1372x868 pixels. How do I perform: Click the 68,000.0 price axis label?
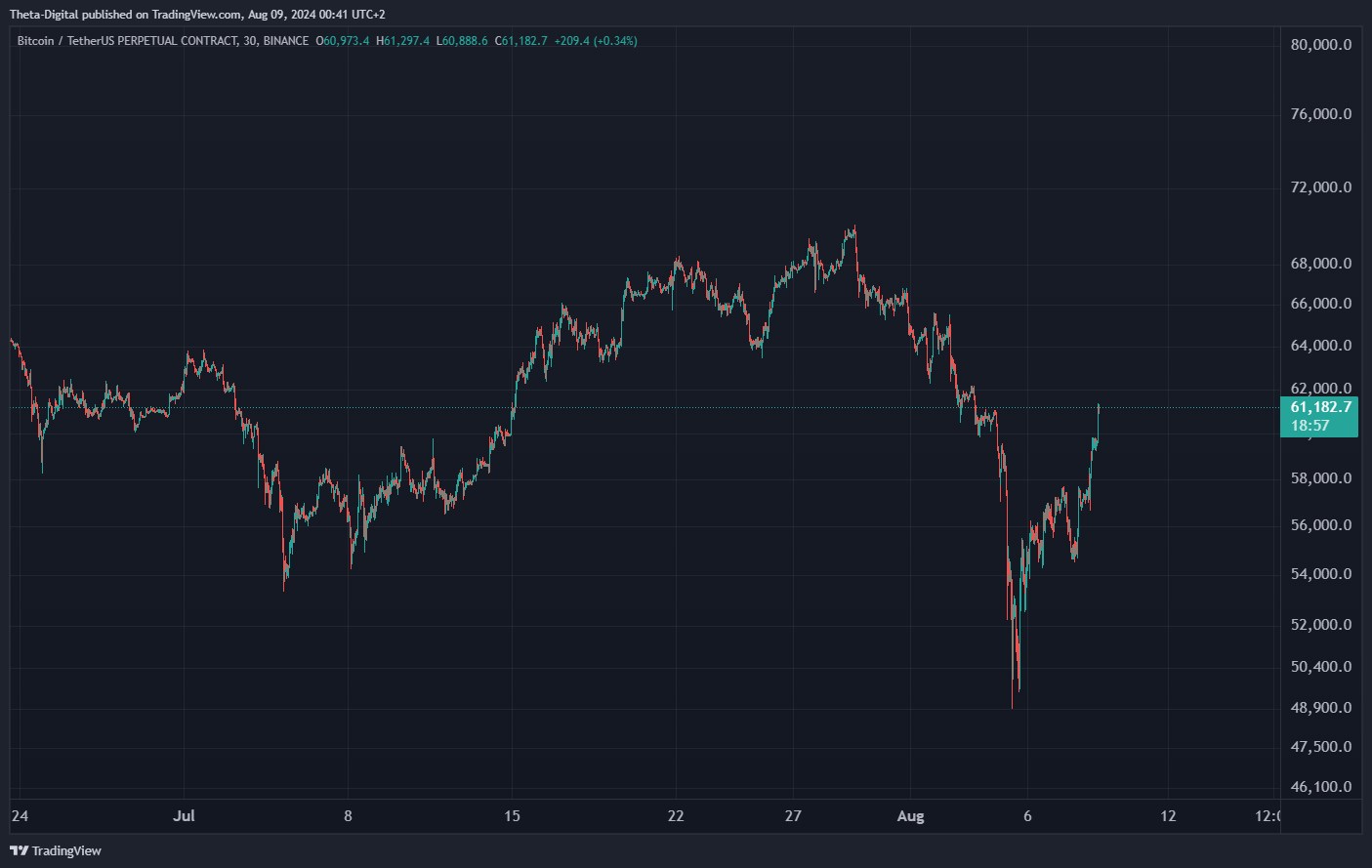click(x=1321, y=264)
